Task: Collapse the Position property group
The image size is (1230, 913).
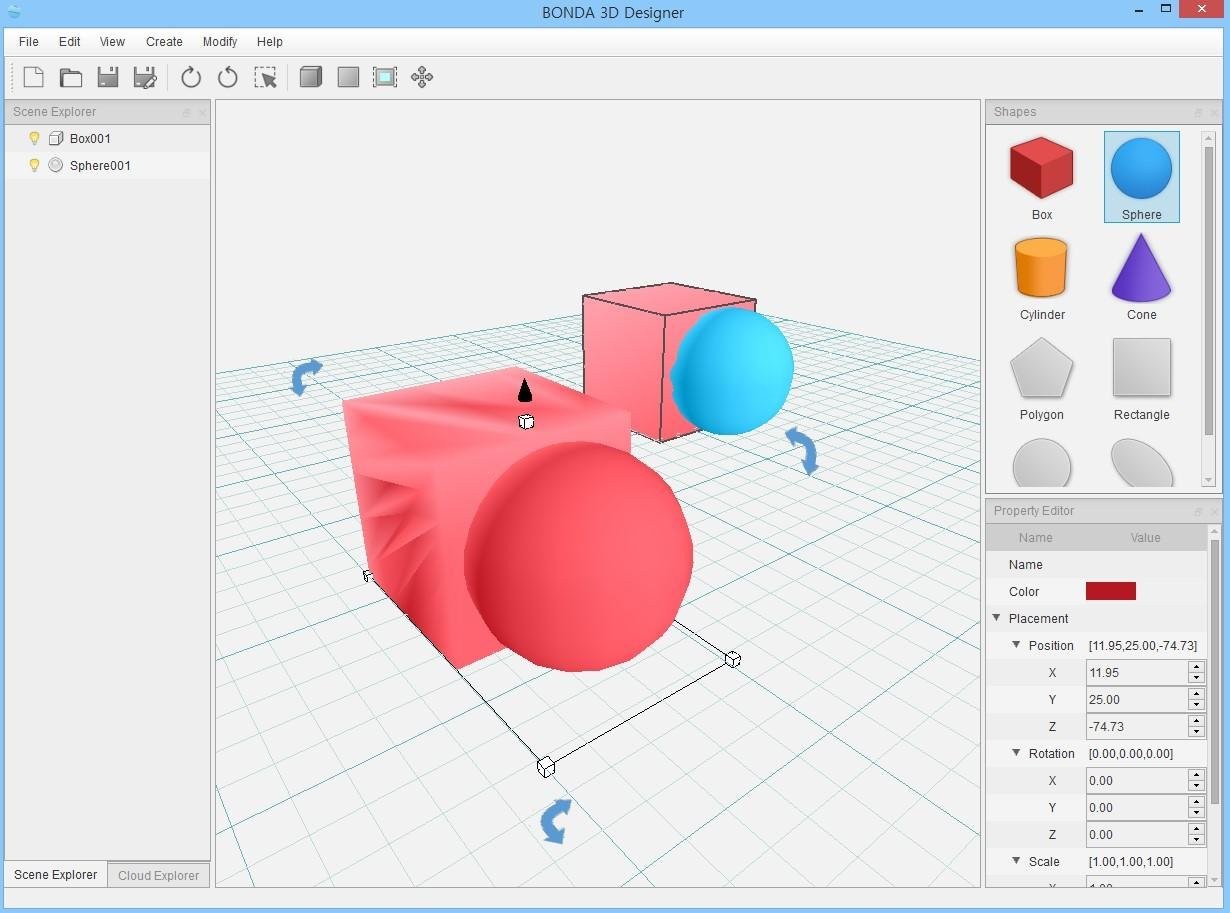Action: (1016, 645)
